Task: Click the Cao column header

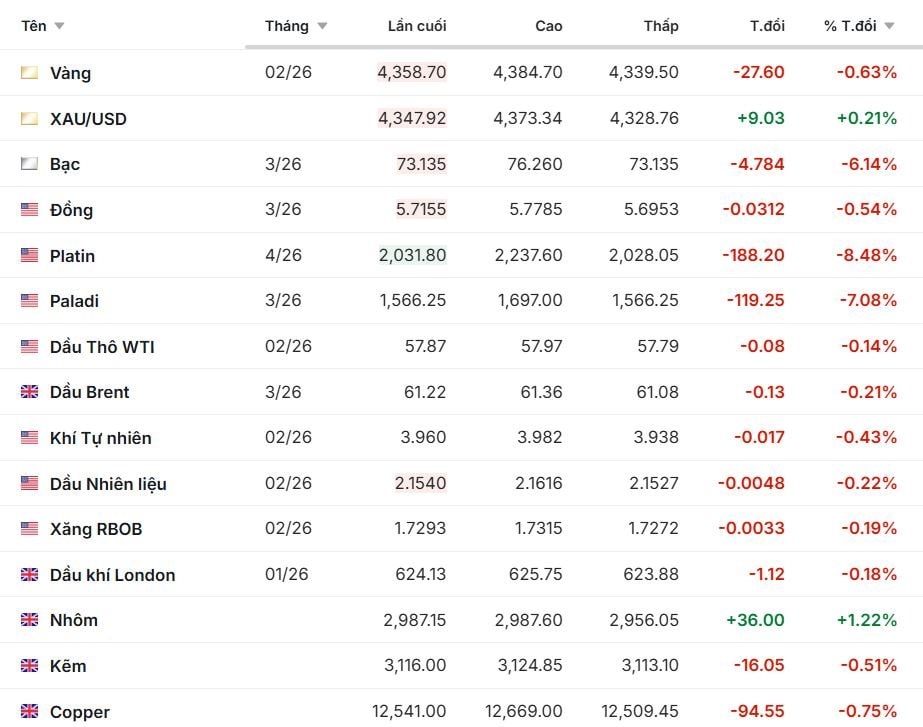Action: coord(548,26)
